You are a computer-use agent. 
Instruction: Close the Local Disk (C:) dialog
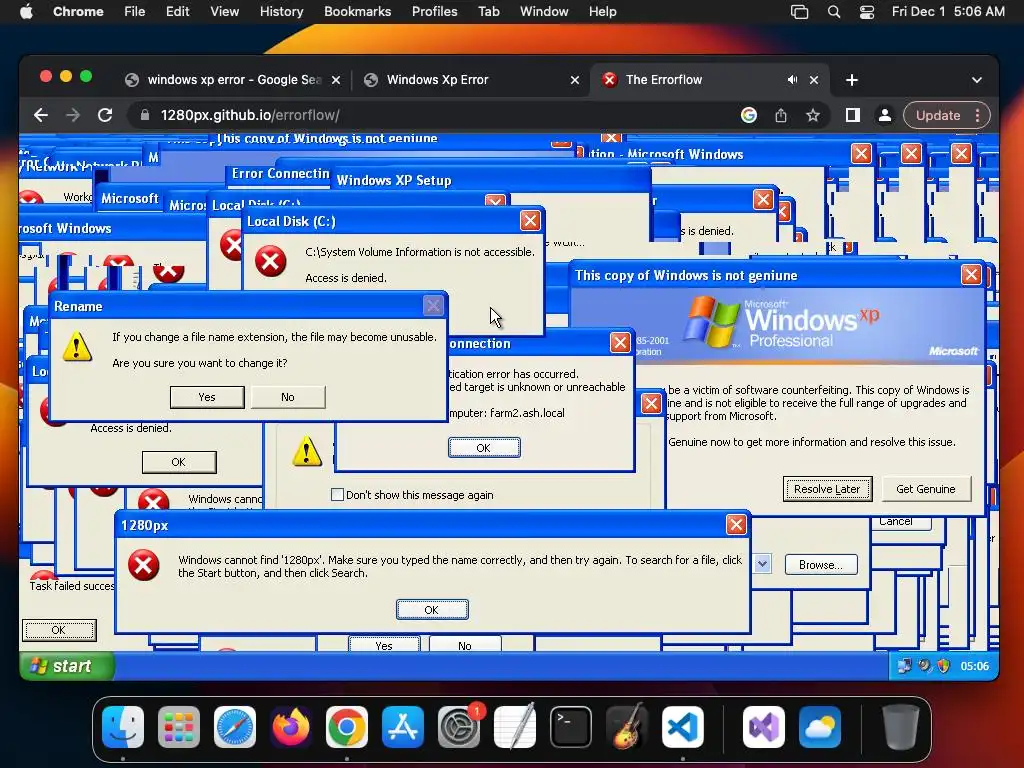pyautogui.click(x=530, y=221)
